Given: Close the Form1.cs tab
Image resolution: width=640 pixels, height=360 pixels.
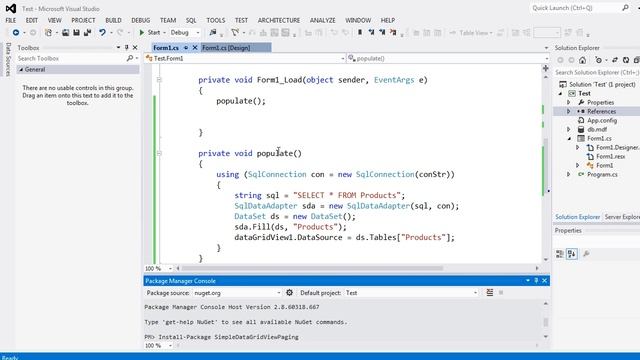Looking at the screenshot, I should [x=195, y=48].
